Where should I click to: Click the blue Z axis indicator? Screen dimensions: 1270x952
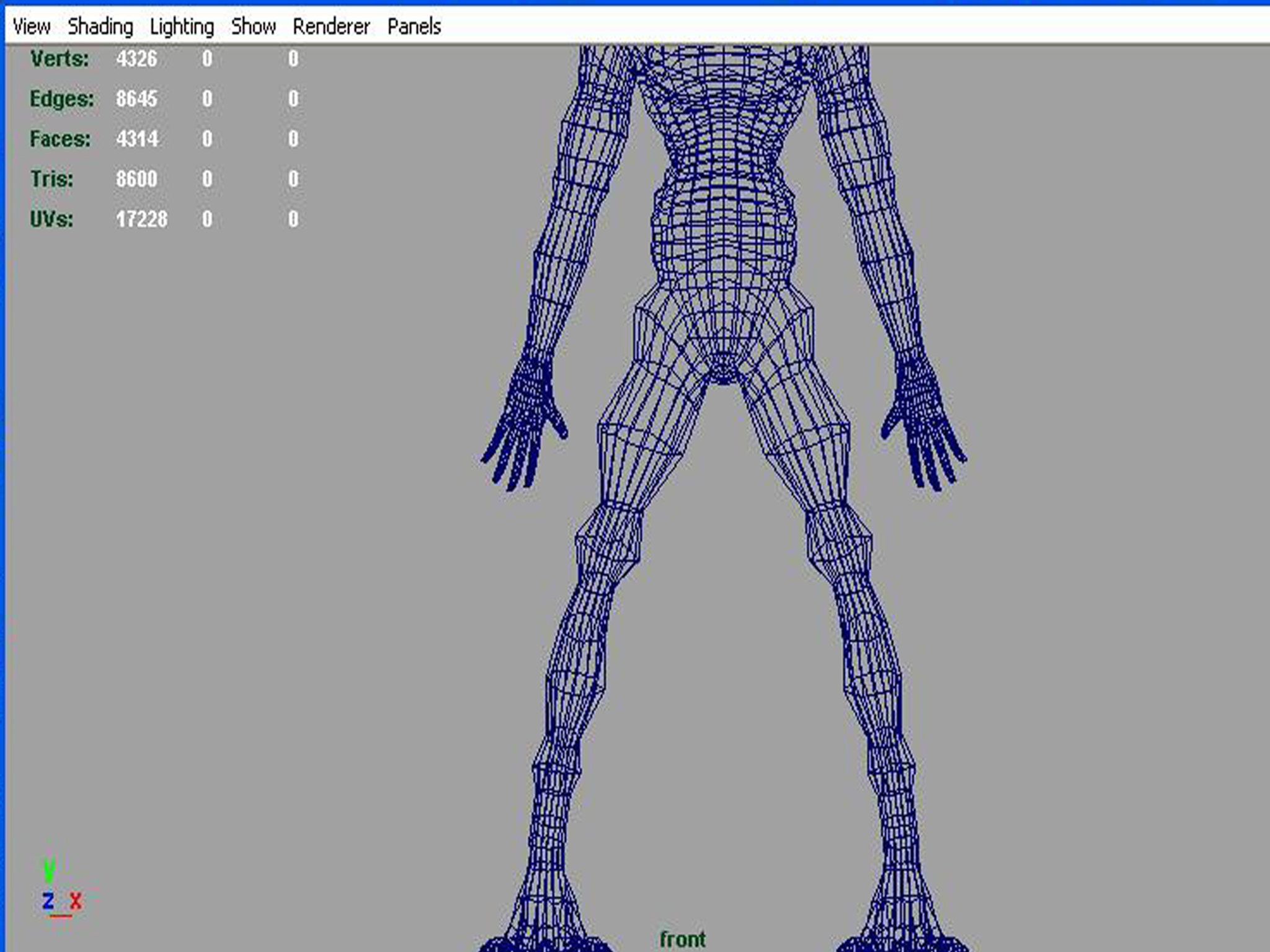(x=48, y=901)
